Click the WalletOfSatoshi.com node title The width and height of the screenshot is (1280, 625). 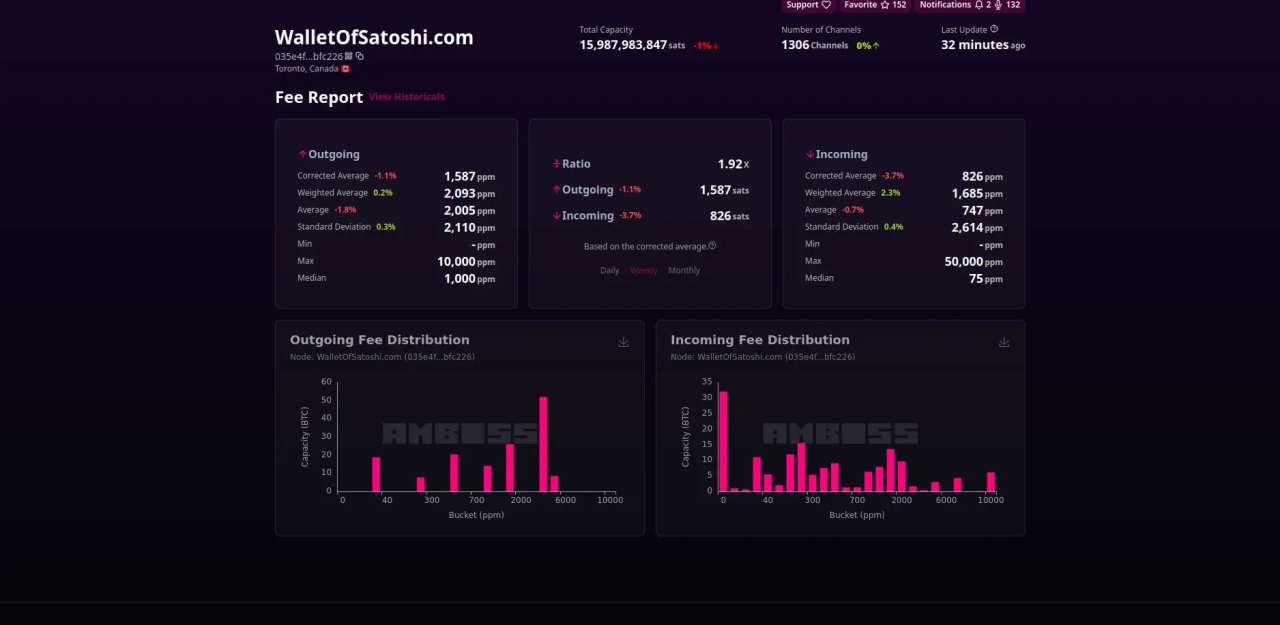[374, 38]
